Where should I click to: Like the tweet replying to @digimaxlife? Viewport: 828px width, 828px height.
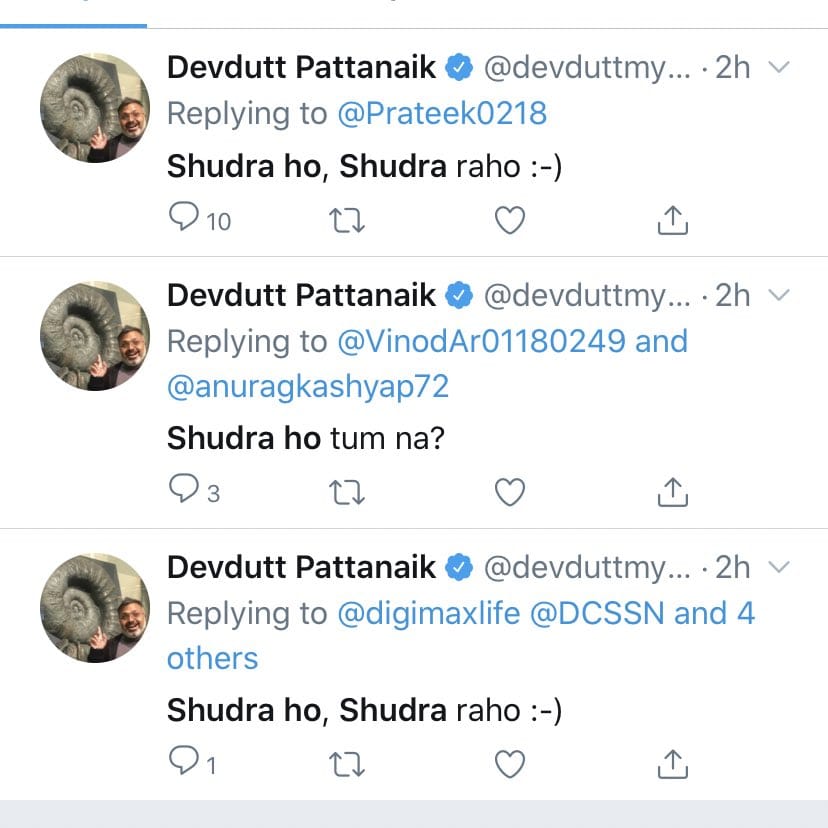510,764
